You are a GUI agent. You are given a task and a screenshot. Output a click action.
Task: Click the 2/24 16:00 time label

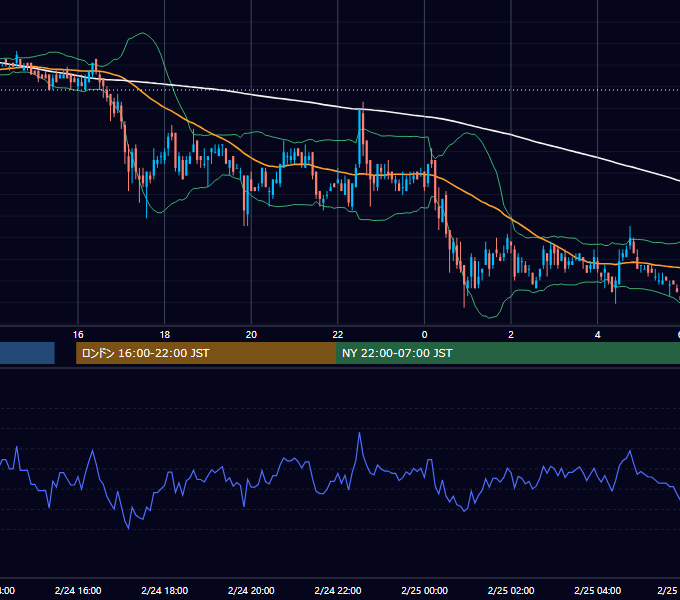click(x=78, y=590)
